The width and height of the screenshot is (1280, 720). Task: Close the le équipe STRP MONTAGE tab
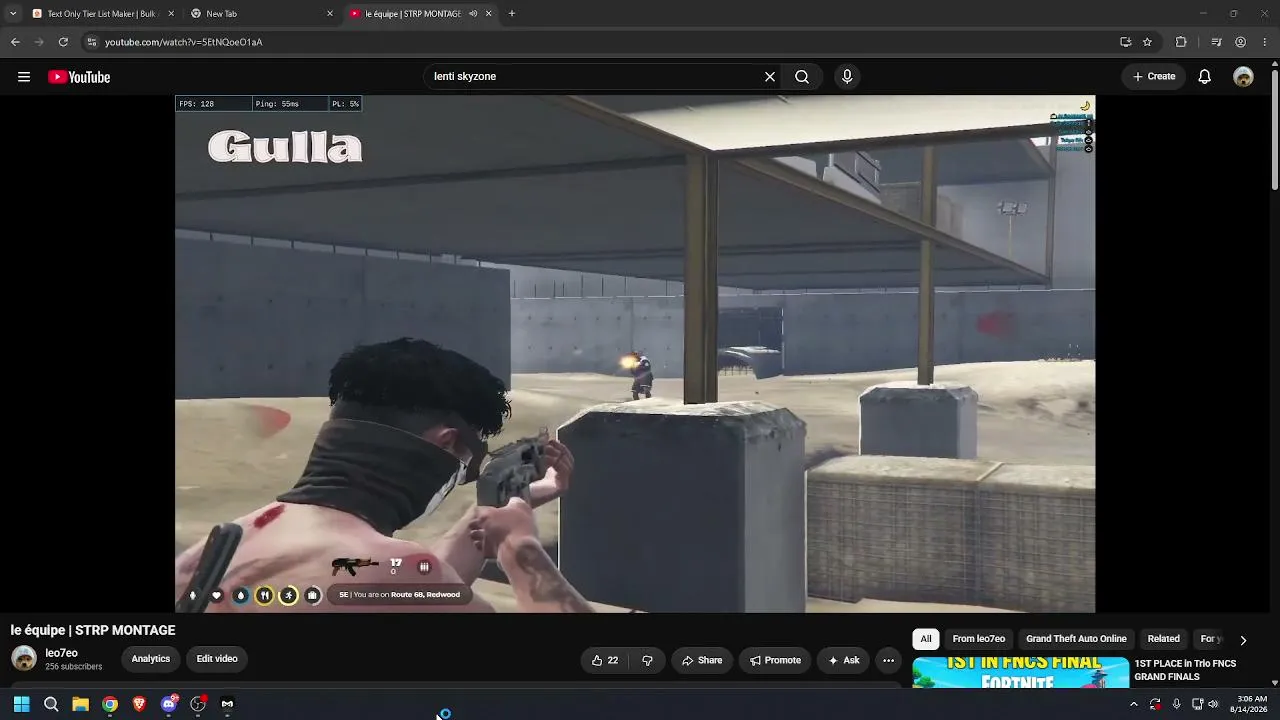488,14
